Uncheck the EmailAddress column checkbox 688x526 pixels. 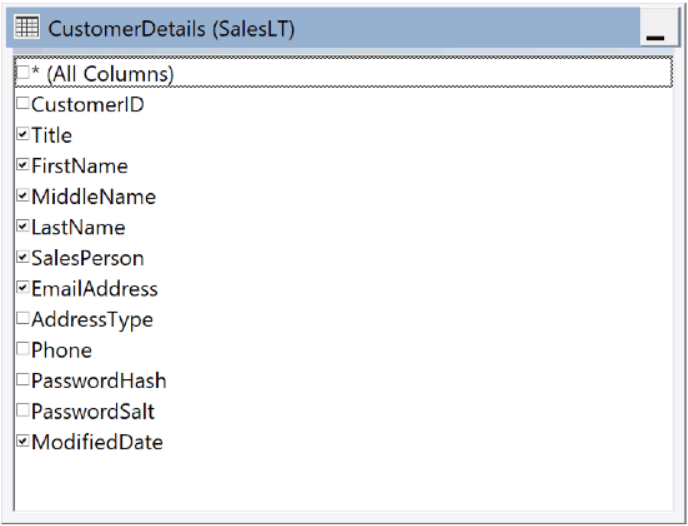pyautogui.click(x=23, y=287)
